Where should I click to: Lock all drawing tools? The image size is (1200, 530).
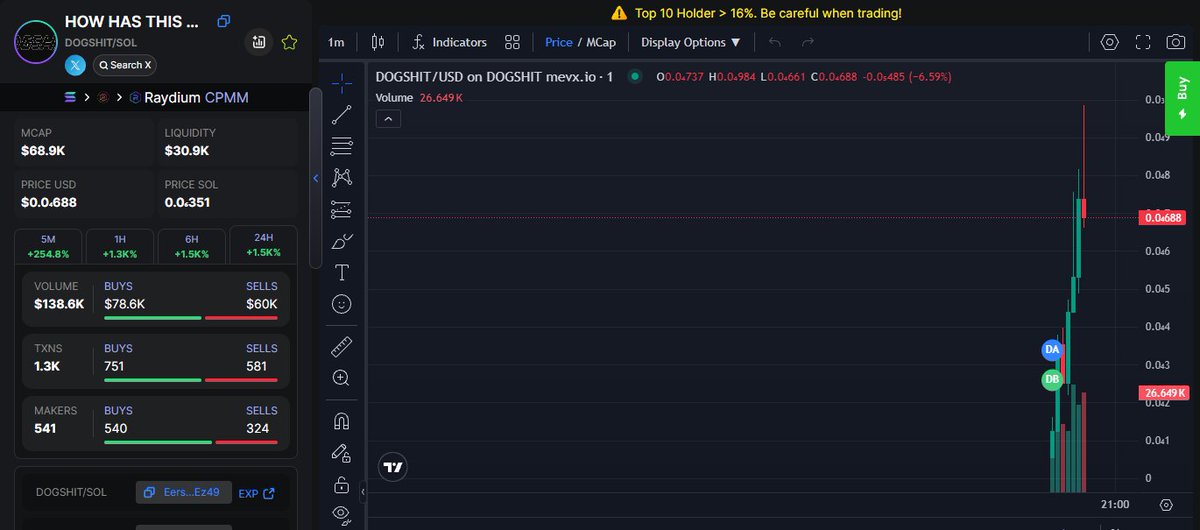[341, 485]
